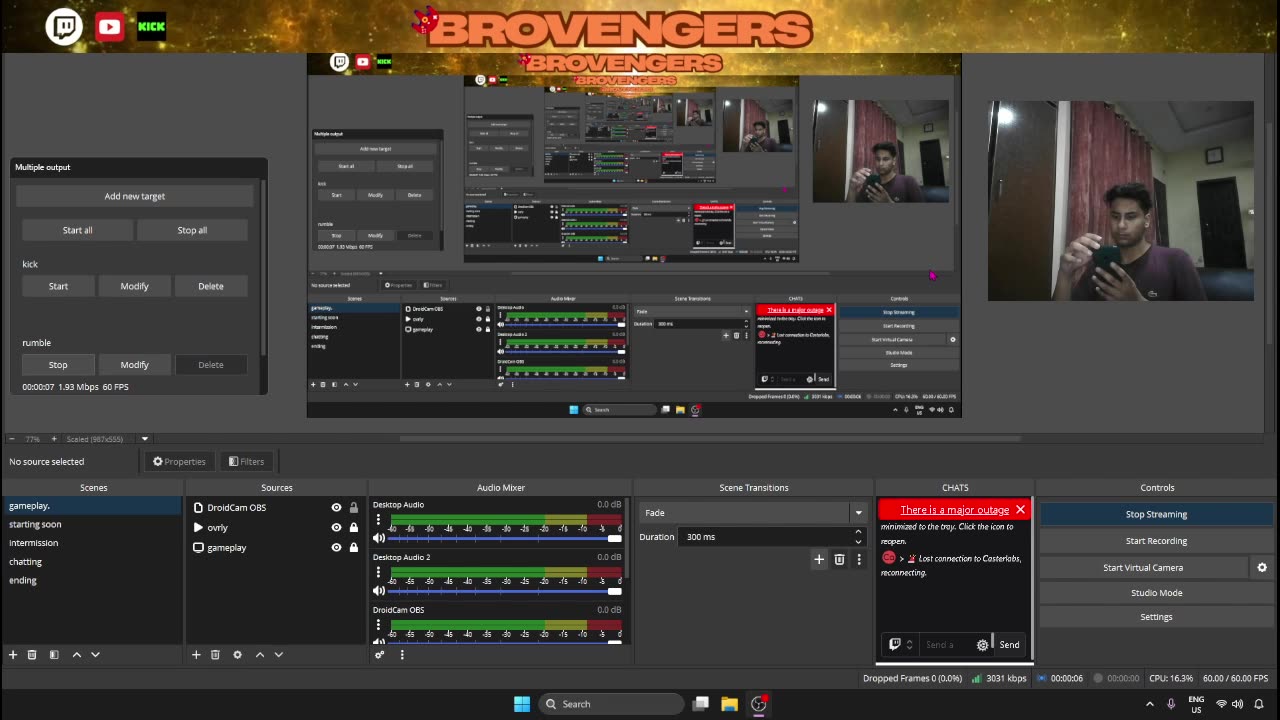
Task: Add a new scene with plus icon
Action: (13, 655)
